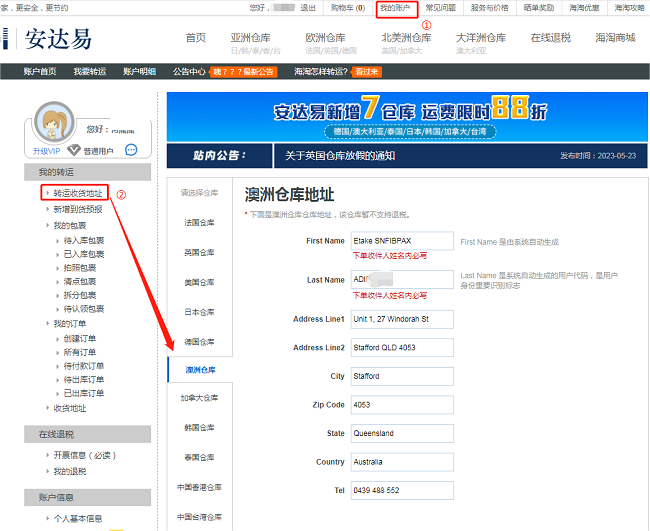This screenshot has height=531, width=650.
Task: Open 海淘商城 in the main navigation
Action: click(x=615, y=38)
